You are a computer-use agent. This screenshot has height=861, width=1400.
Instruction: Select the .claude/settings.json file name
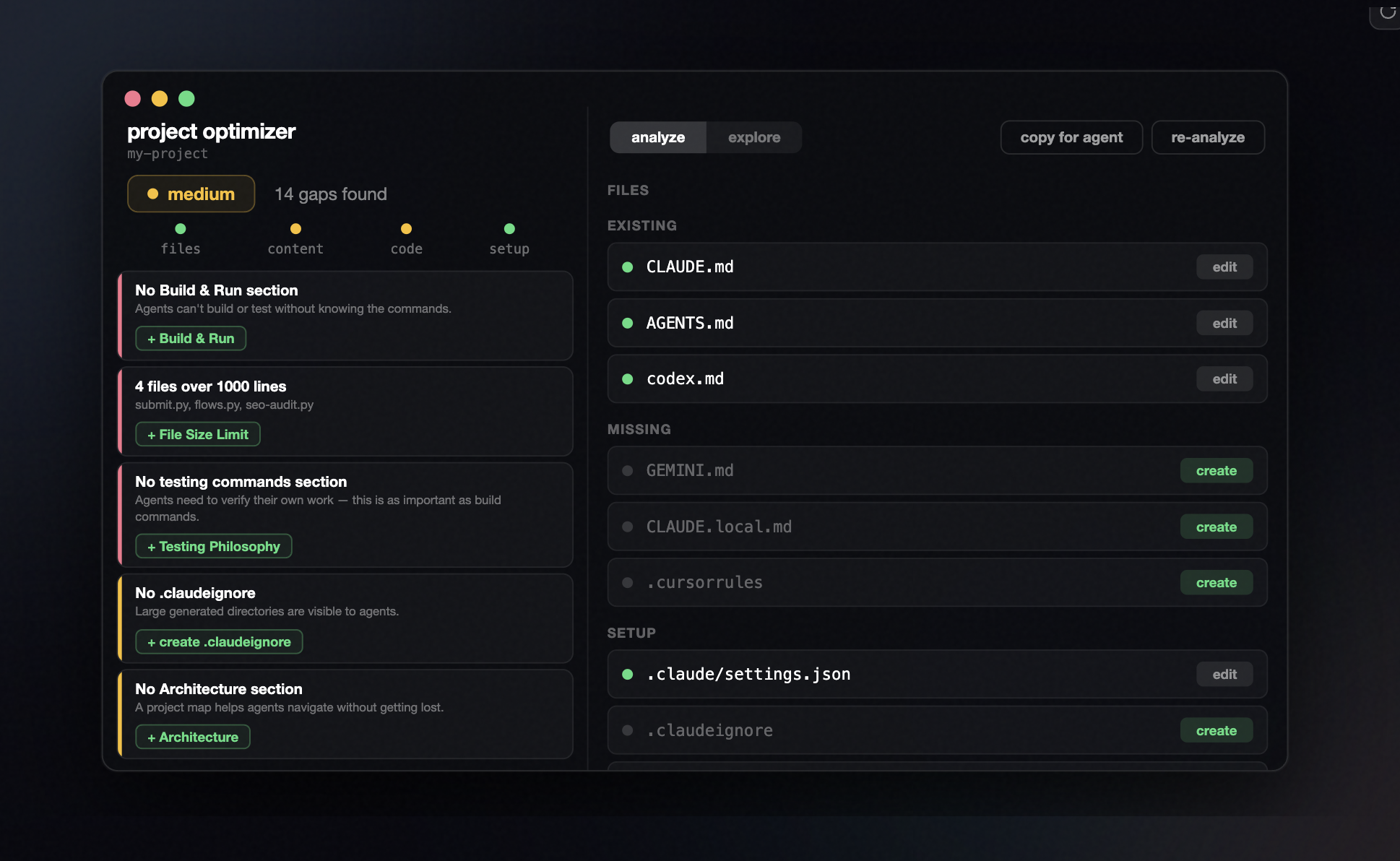(x=748, y=674)
